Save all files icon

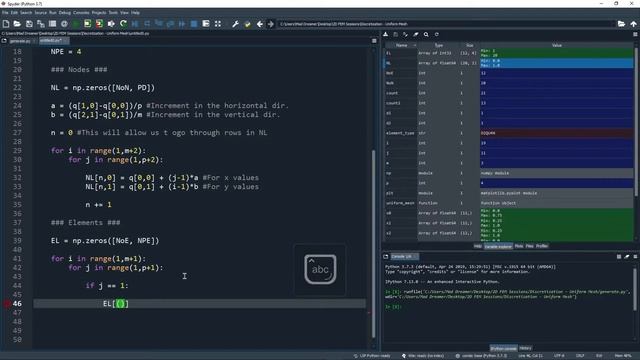(x=41, y=24)
